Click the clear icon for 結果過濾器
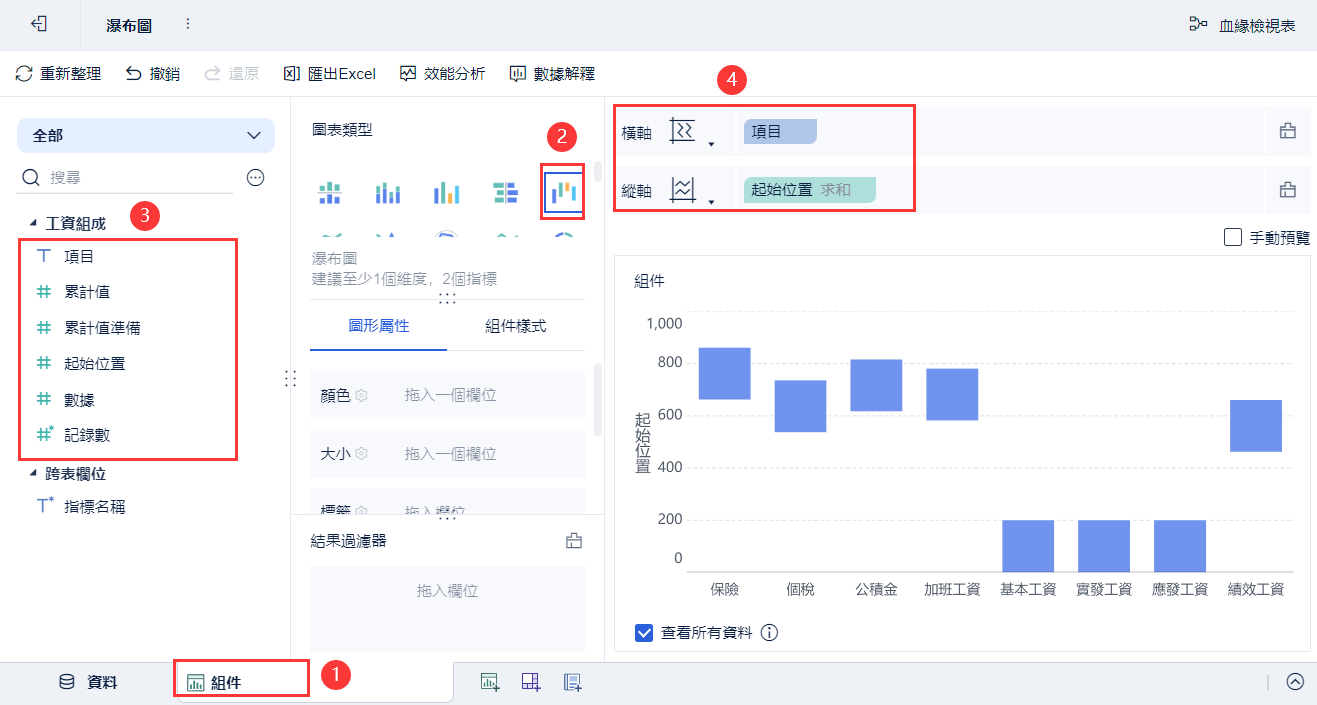Image resolution: width=1317 pixels, height=705 pixels. point(574,541)
